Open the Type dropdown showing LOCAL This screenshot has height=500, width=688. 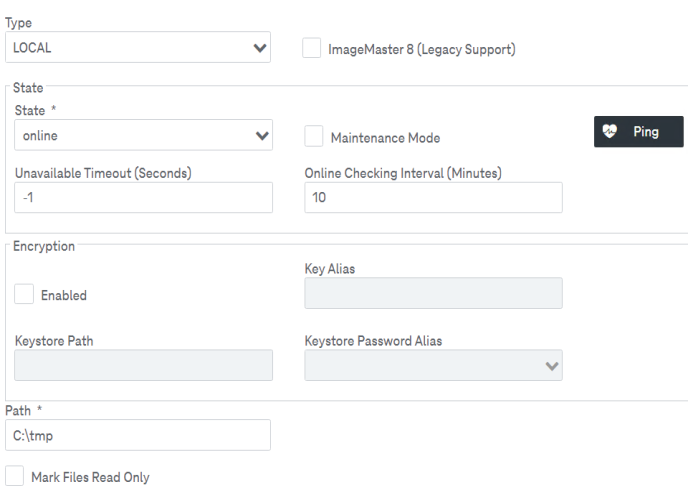pos(138,47)
